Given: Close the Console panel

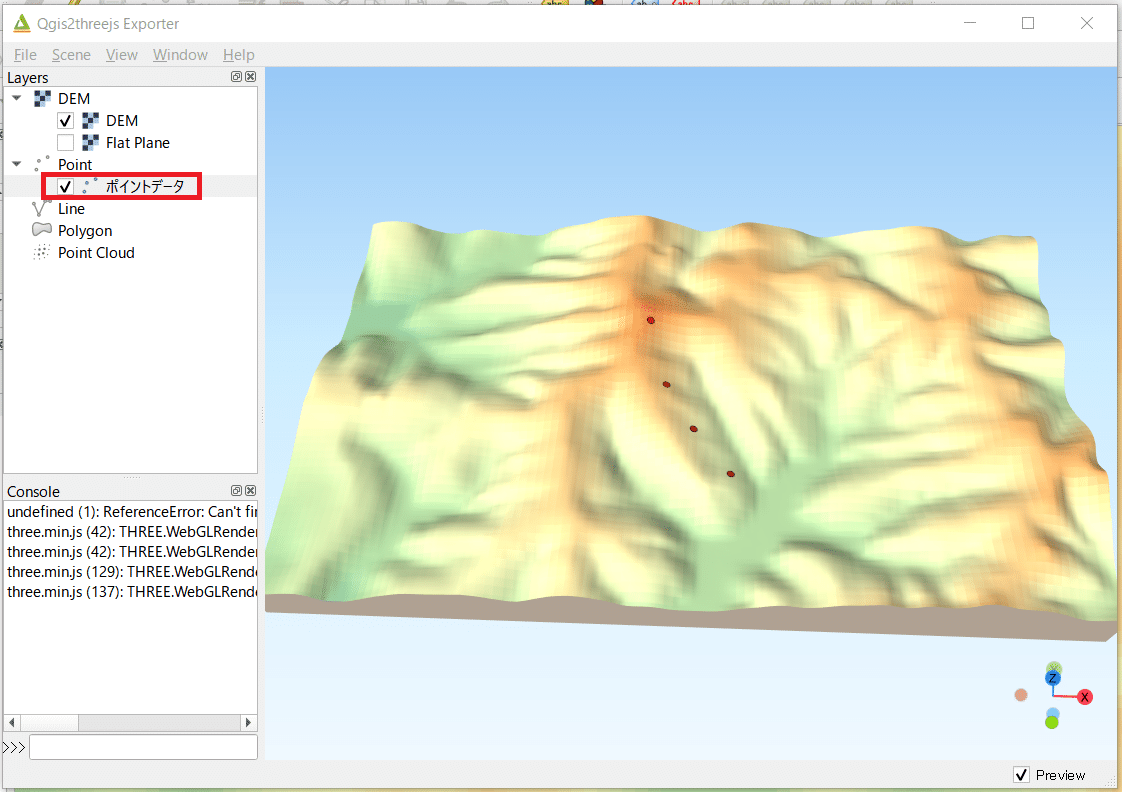Looking at the screenshot, I should click(x=250, y=490).
